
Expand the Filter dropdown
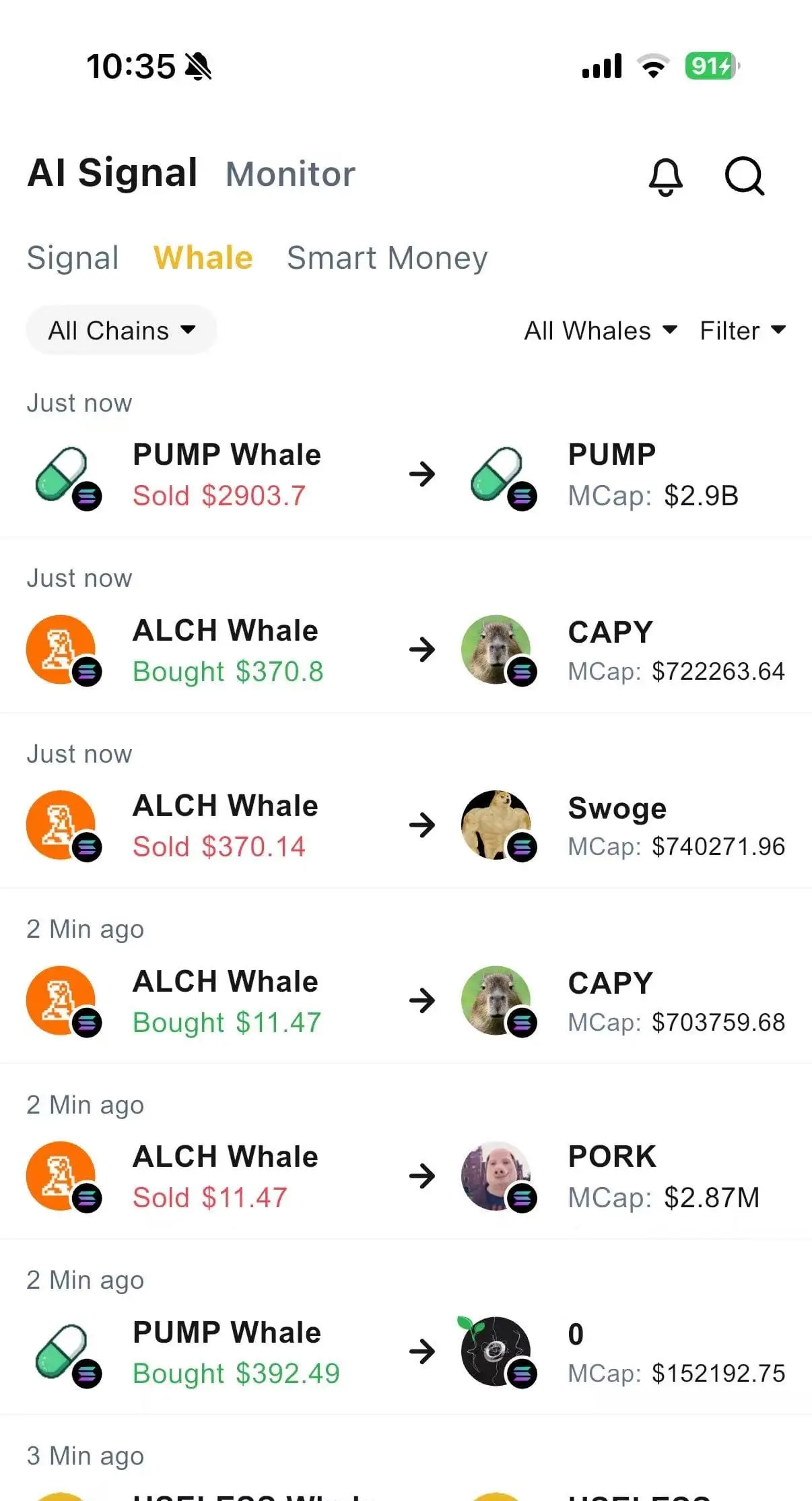(x=743, y=331)
